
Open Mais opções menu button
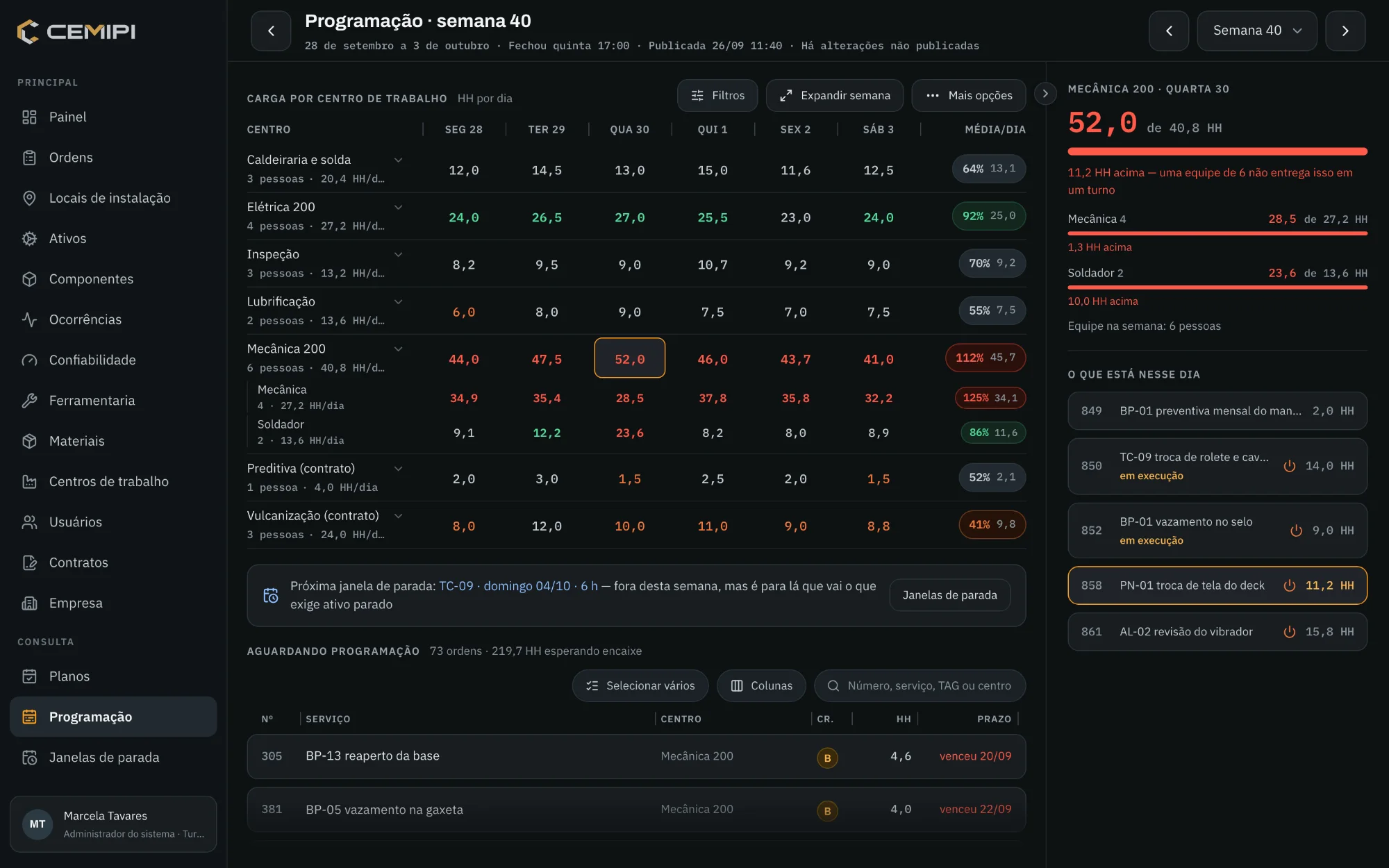pyautogui.click(x=969, y=96)
